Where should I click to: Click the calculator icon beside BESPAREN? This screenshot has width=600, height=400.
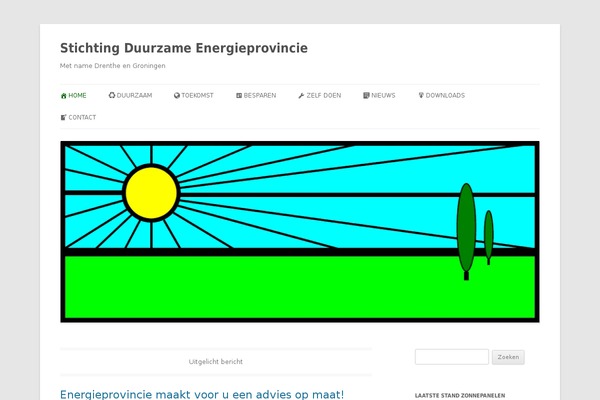point(239,96)
